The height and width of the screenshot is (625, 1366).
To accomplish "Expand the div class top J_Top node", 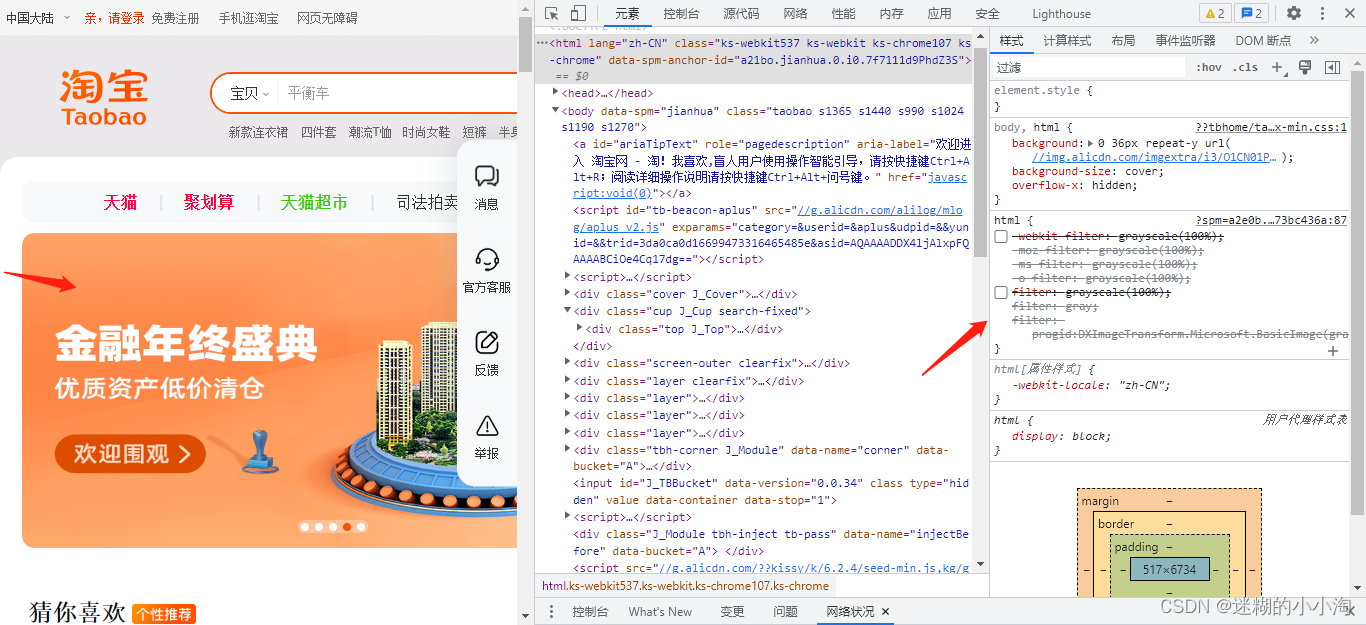I will pyautogui.click(x=580, y=328).
